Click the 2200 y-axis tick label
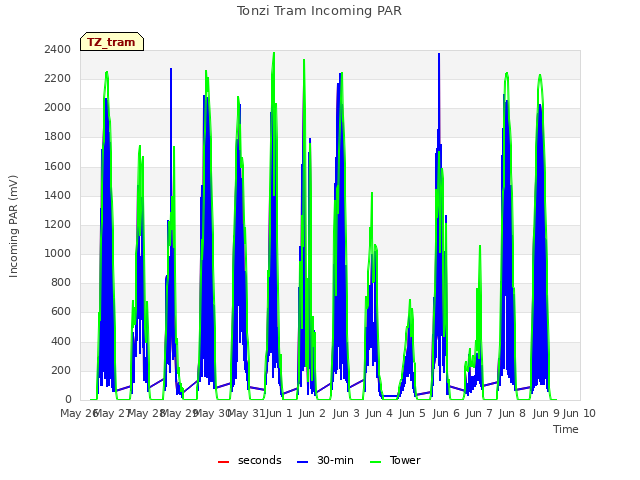 pyautogui.click(x=58, y=78)
